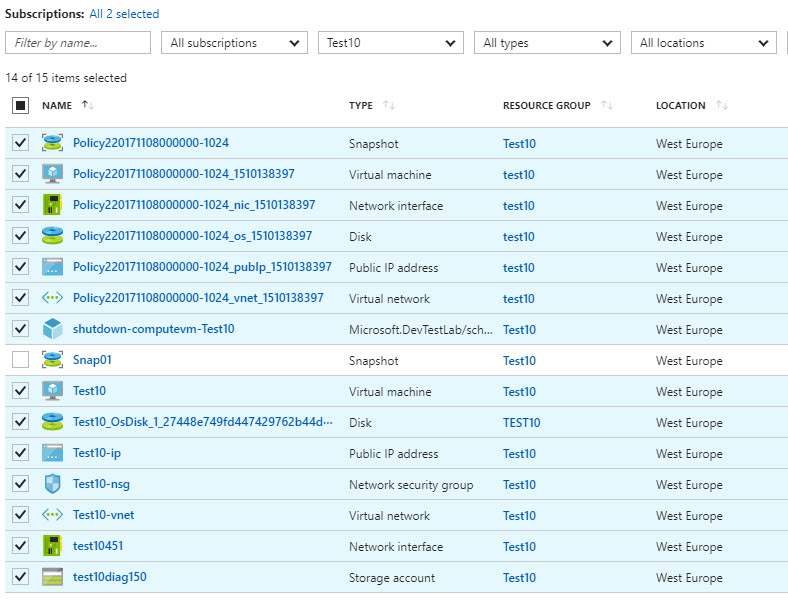Open the All types dropdown
The image size is (788, 606).
tap(547, 43)
